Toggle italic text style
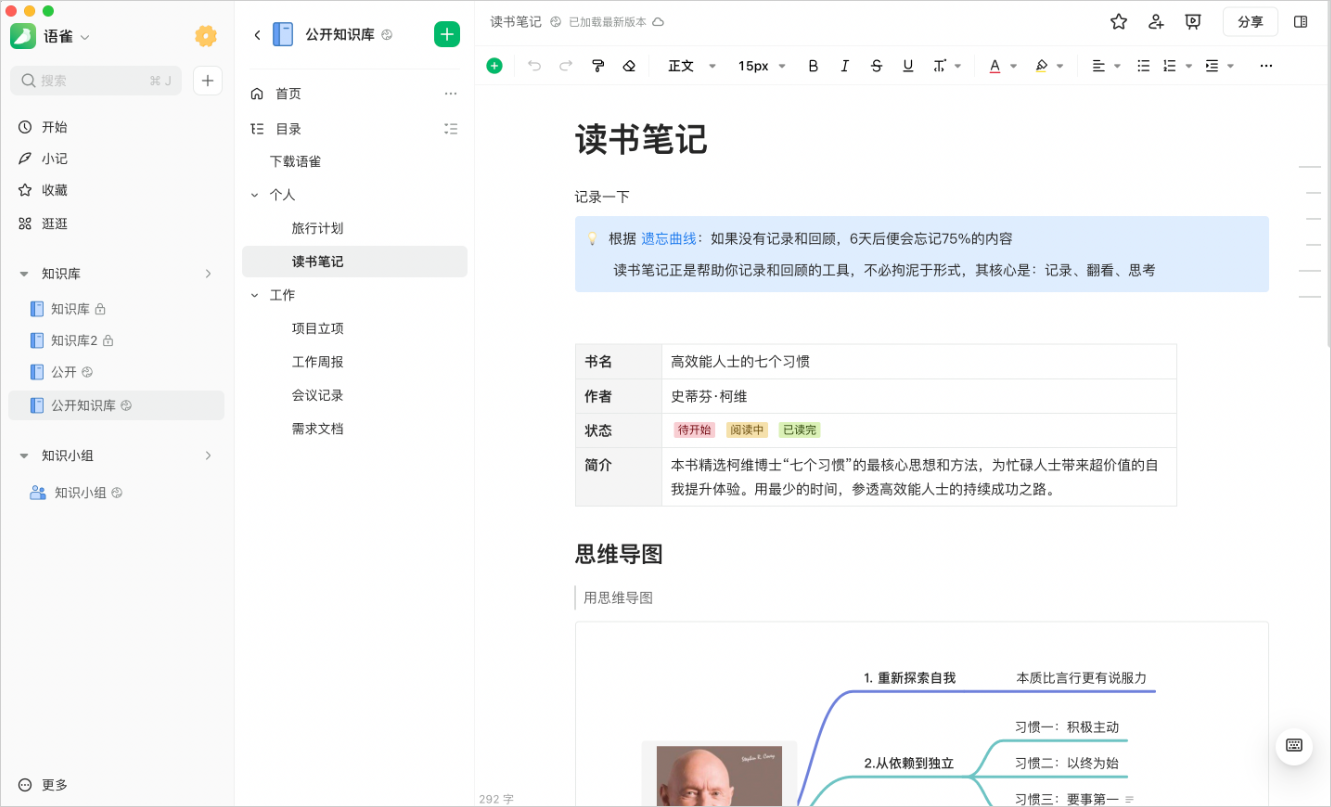The image size is (1331, 807). pyautogui.click(x=844, y=66)
